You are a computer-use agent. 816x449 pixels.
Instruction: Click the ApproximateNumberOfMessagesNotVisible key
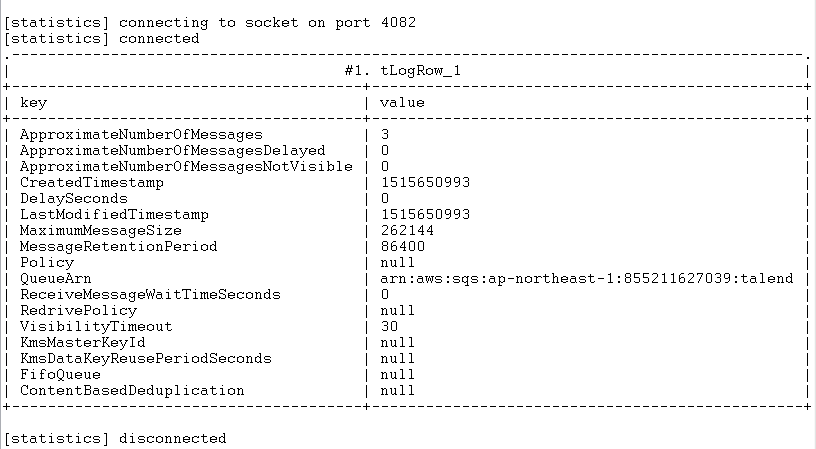click(x=186, y=166)
